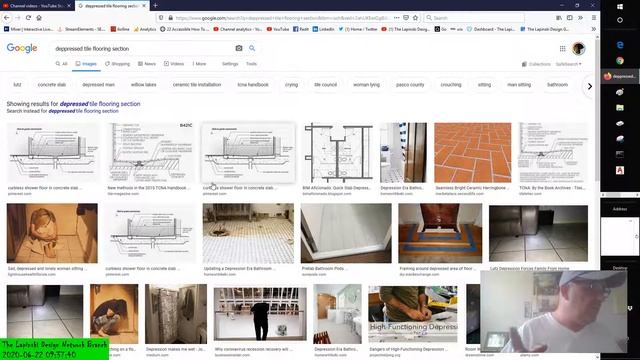Viewport: 640px width, 360px height.
Task: Switch to the News results tab
Action: (147, 64)
